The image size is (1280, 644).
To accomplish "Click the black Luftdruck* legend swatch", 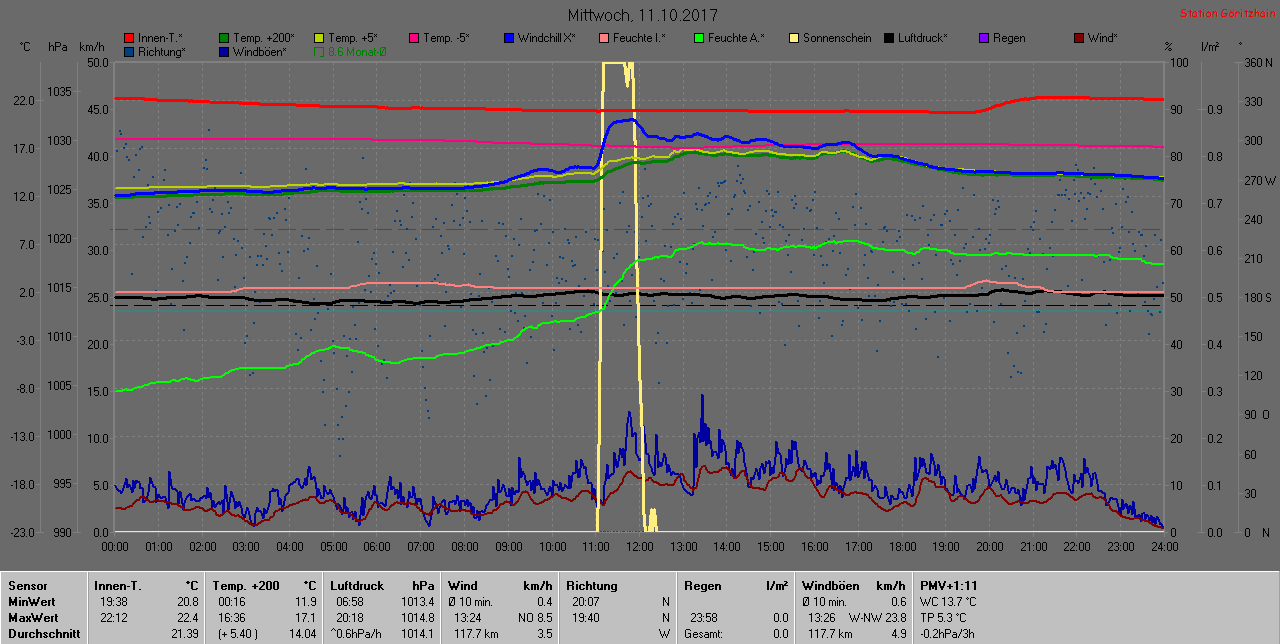I will coord(888,38).
